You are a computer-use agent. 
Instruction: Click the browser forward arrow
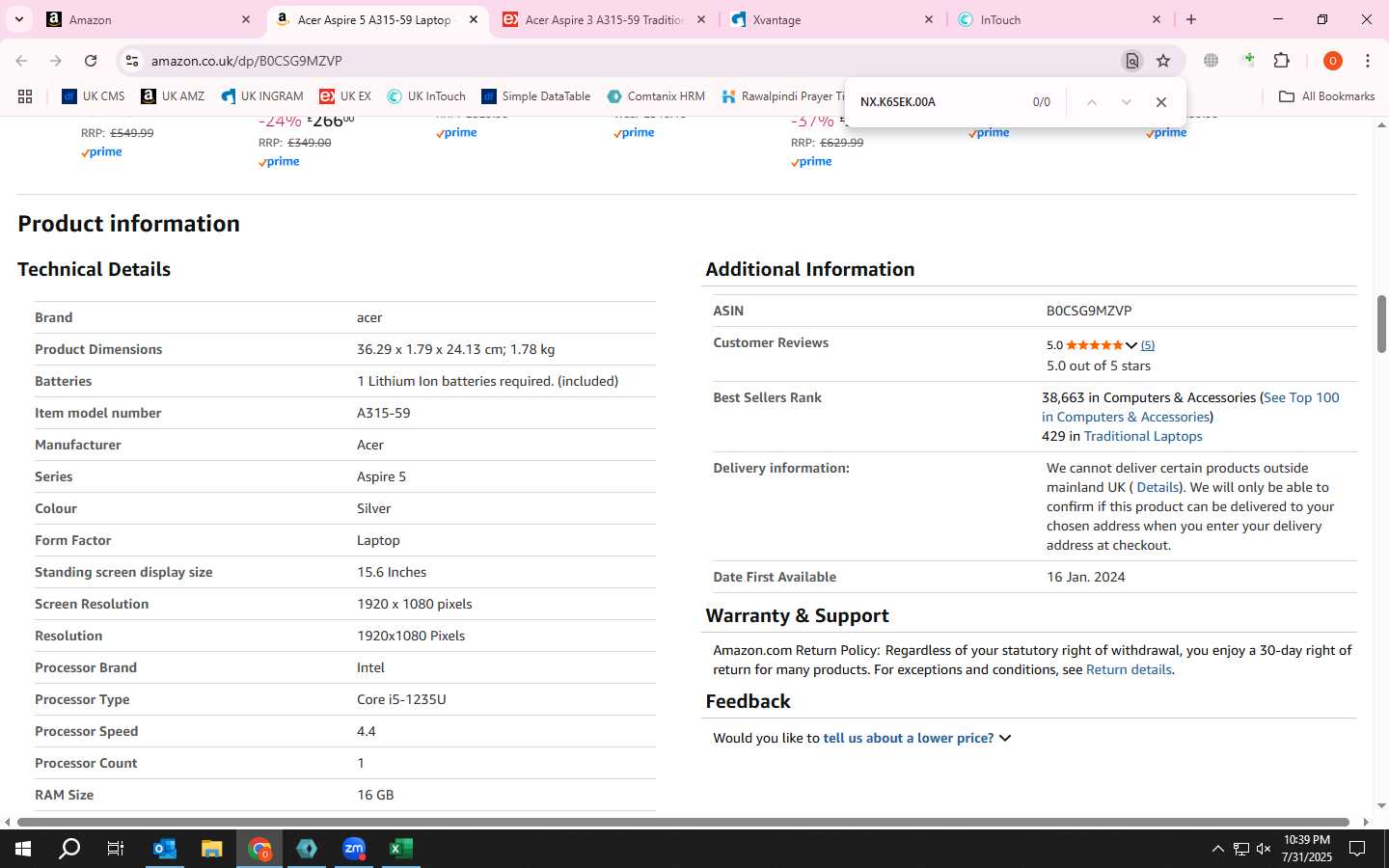(x=56, y=61)
